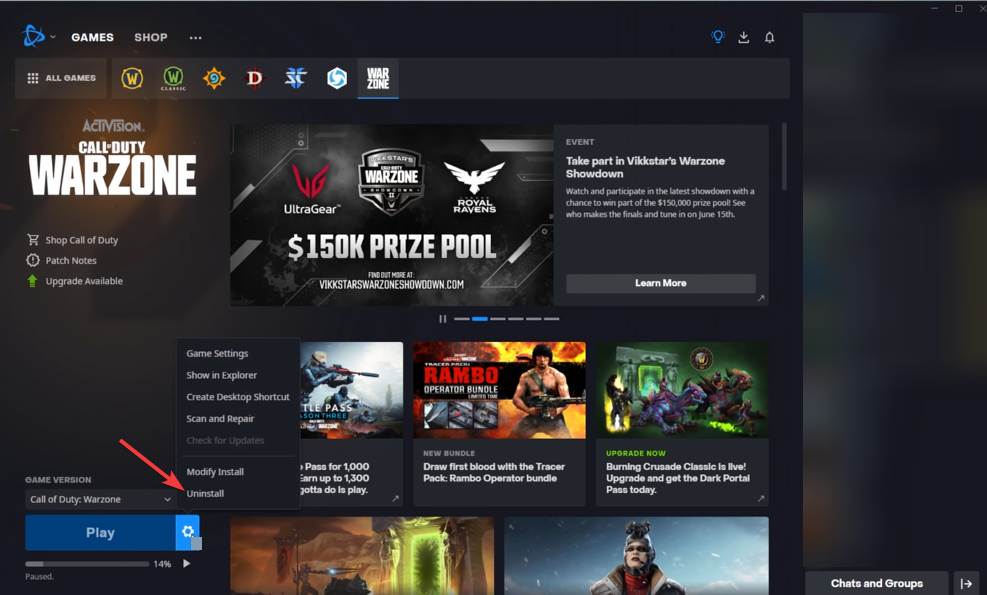Open the three-dot more menu

click(x=196, y=38)
